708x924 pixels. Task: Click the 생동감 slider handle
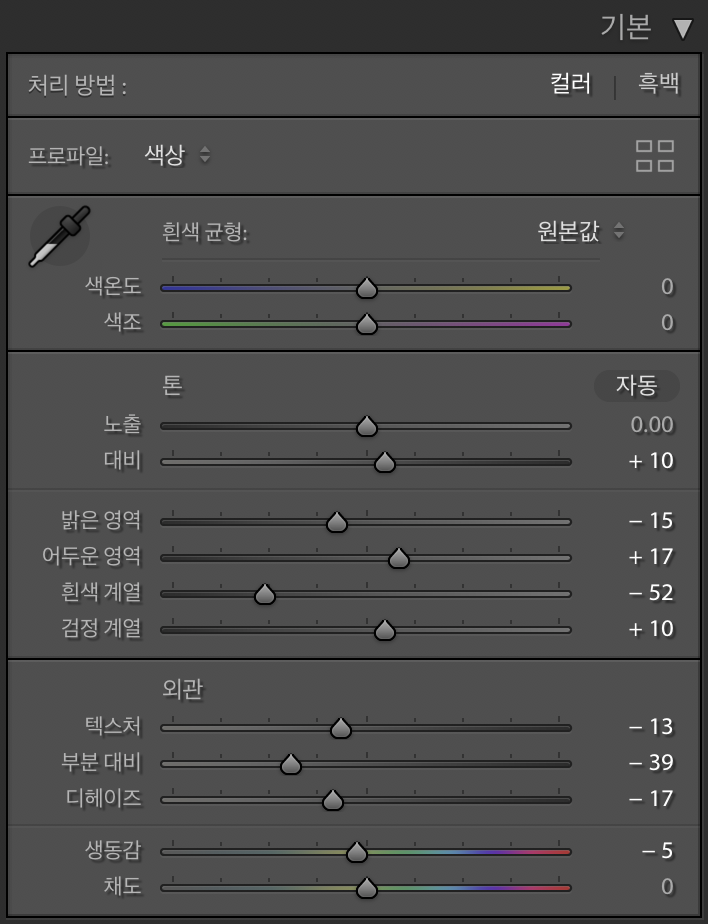pos(357,852)
